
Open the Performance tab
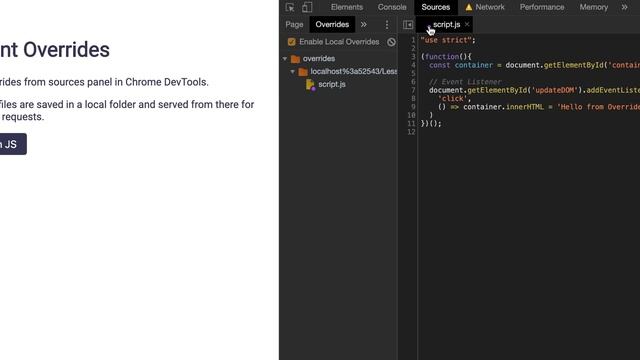click(x=542, y=7)
